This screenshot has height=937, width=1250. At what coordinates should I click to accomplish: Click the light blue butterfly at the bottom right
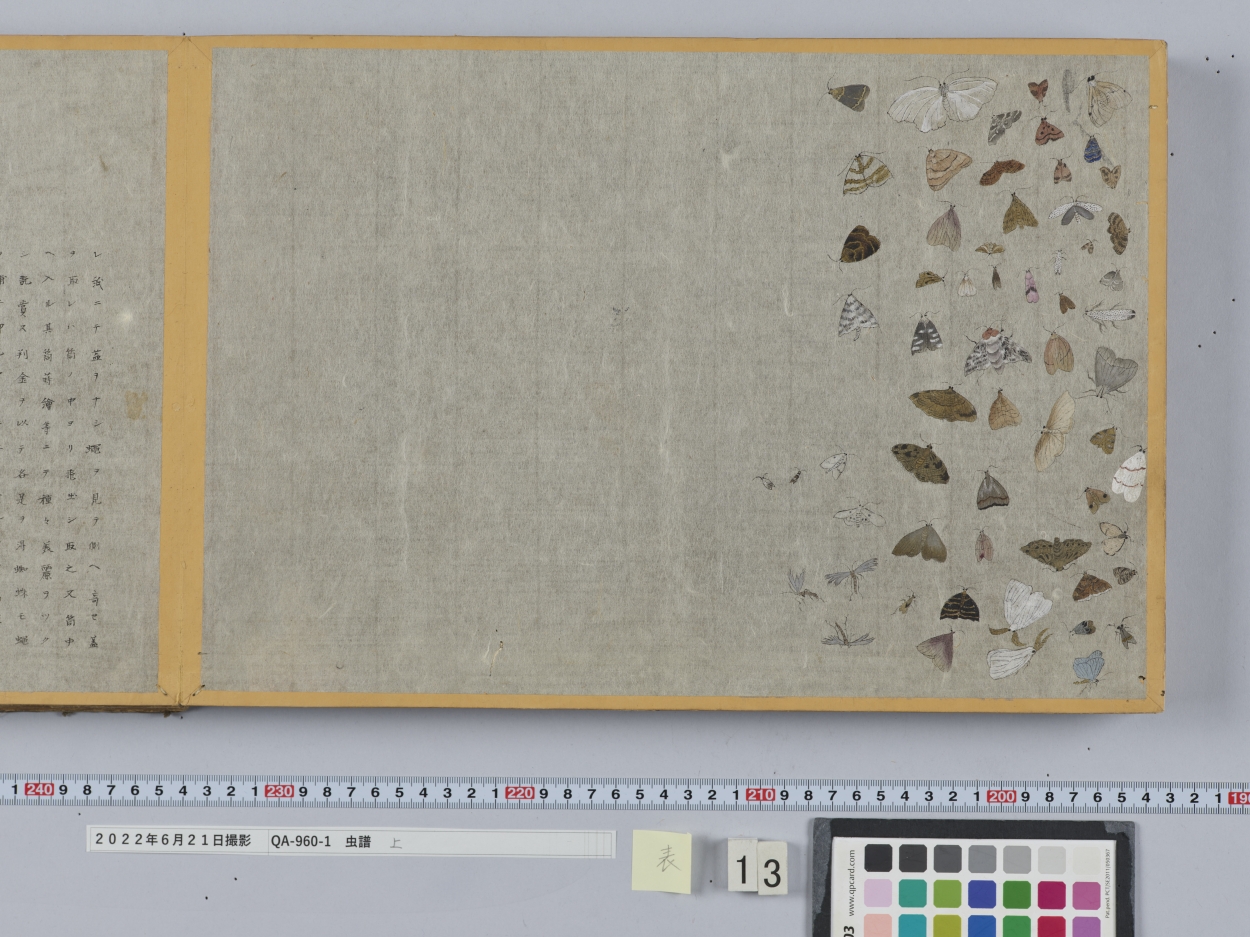point(1088,667)
